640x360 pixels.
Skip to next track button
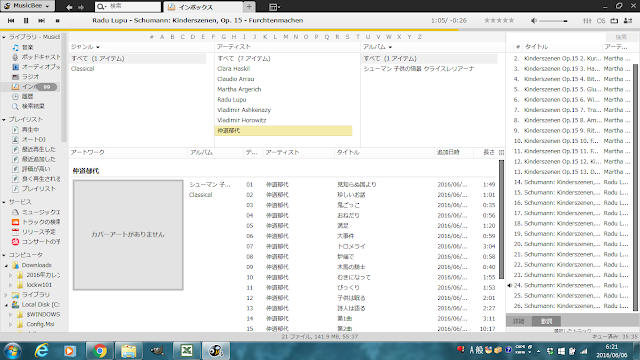[41, 20]
